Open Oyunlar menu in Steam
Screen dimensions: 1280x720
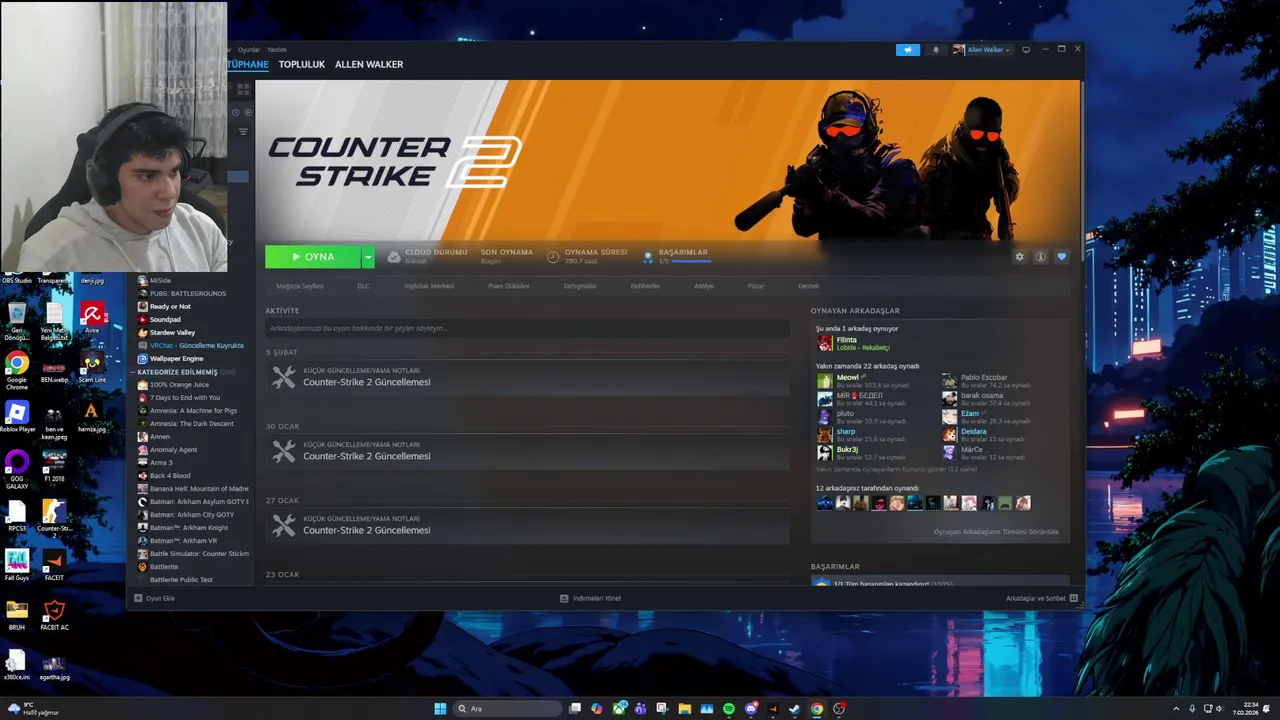click(x=248, y=50)
